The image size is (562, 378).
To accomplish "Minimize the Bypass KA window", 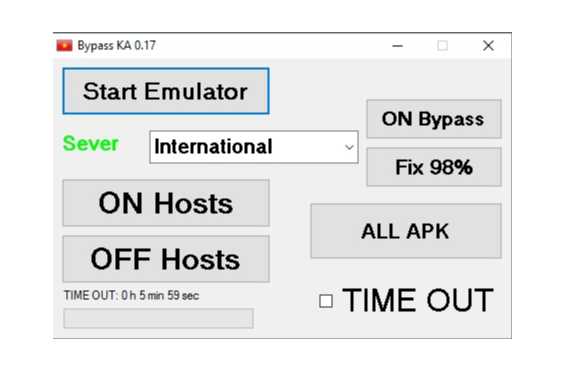I will click(397, 46).
